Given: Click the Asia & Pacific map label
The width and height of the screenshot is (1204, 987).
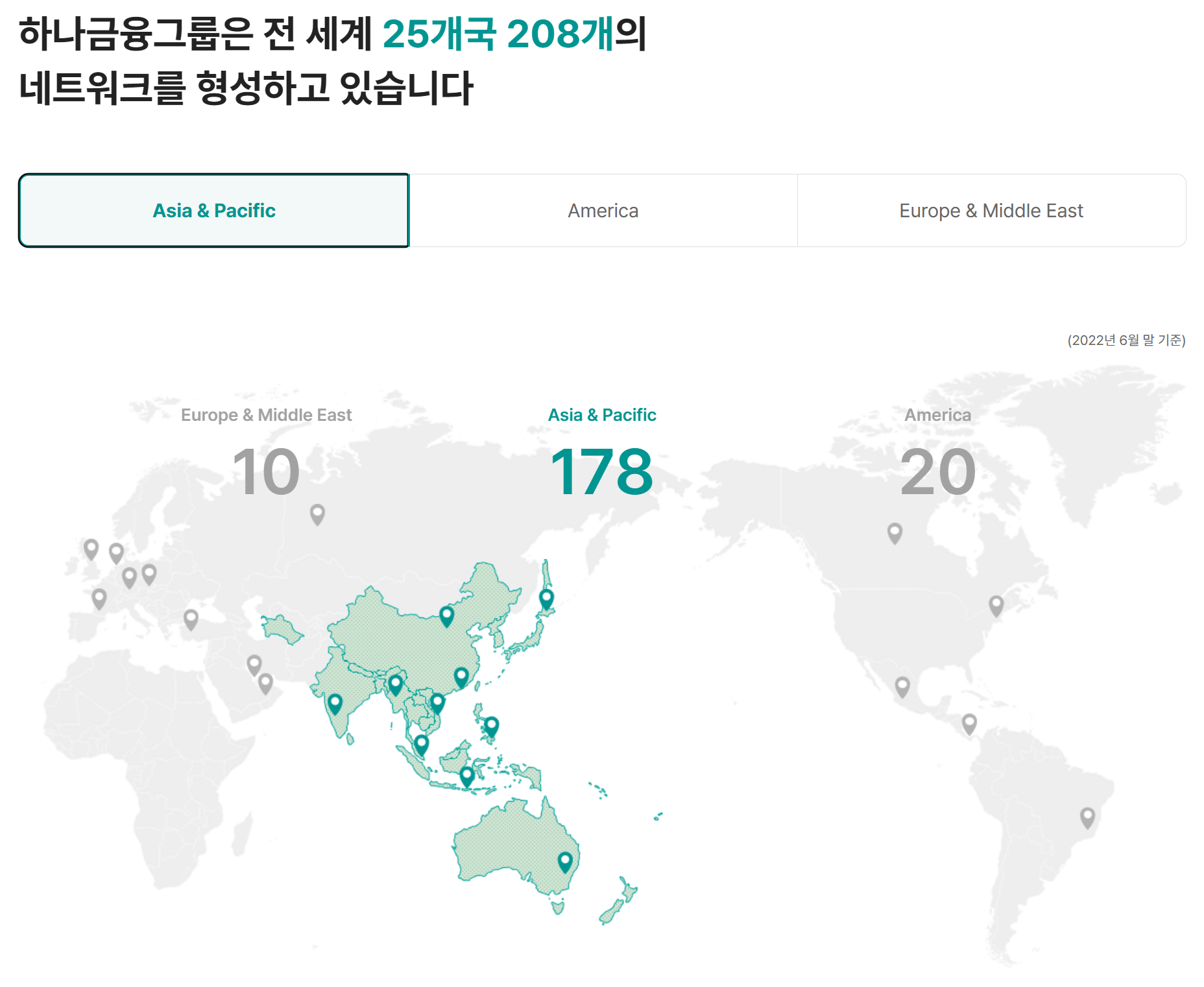Looking at the screenshot, I should pos(602,415).
